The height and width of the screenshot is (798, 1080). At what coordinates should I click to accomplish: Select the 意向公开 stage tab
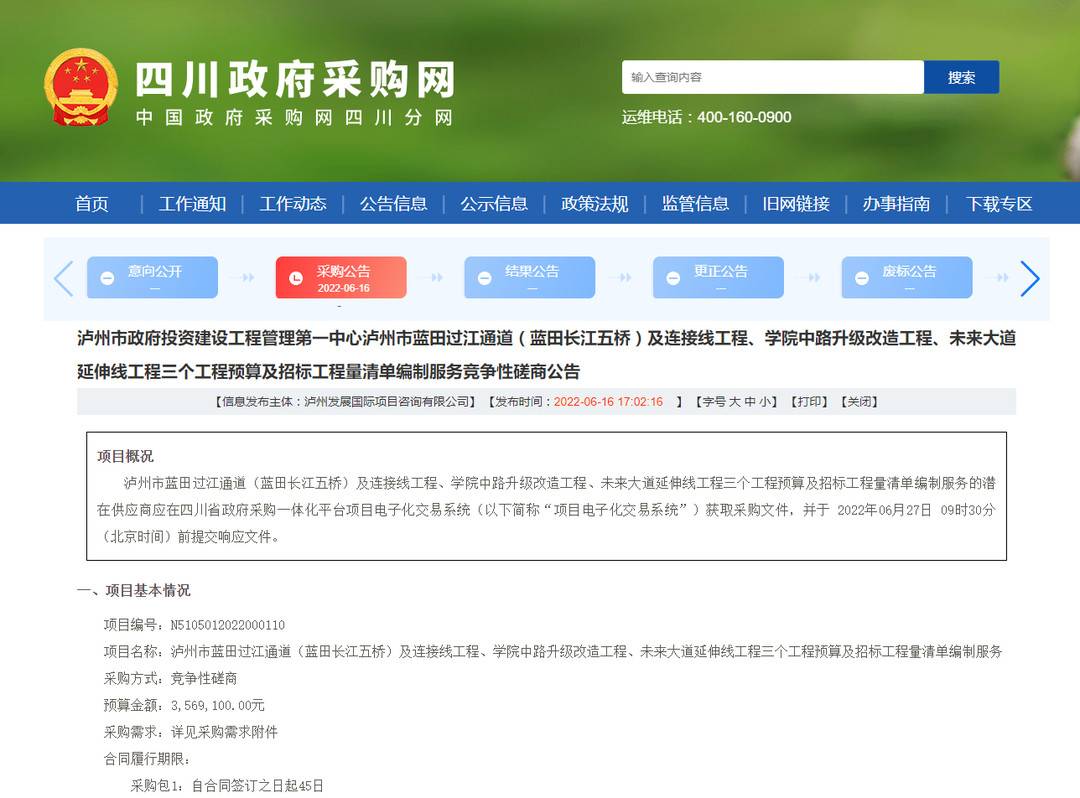[153, 278]
